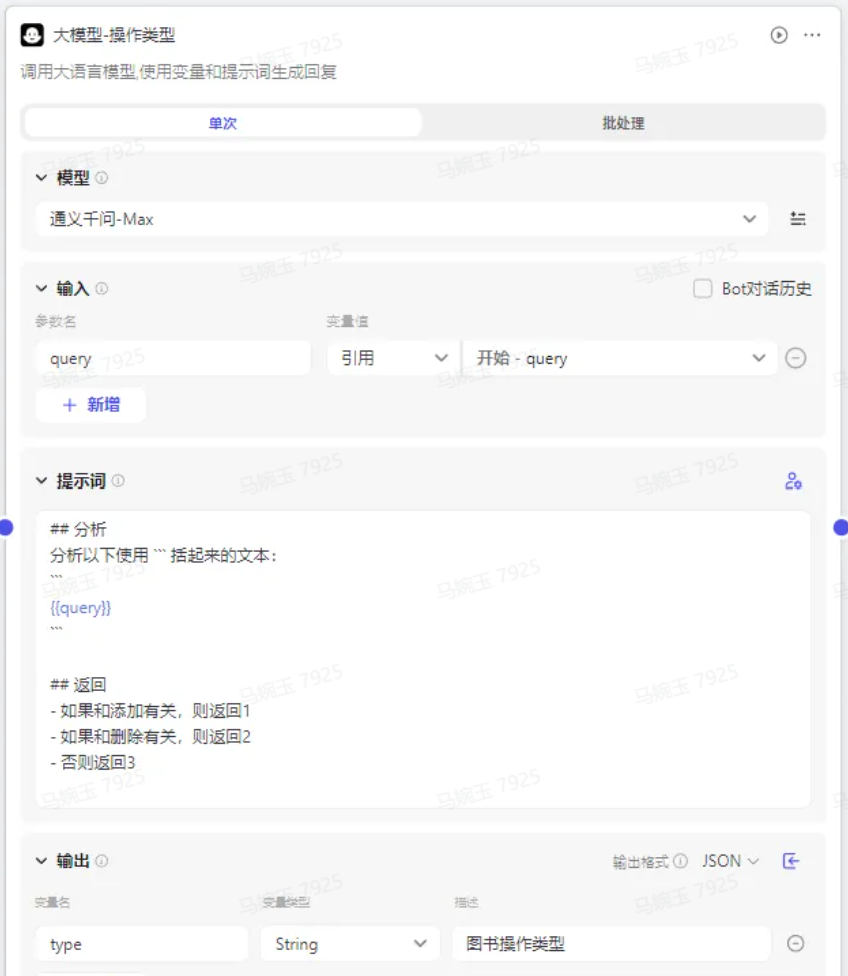Screen dimensions: 848x976
Task: Click the ## 分析 heading in prompt
Action: click(x=78, y=529)
